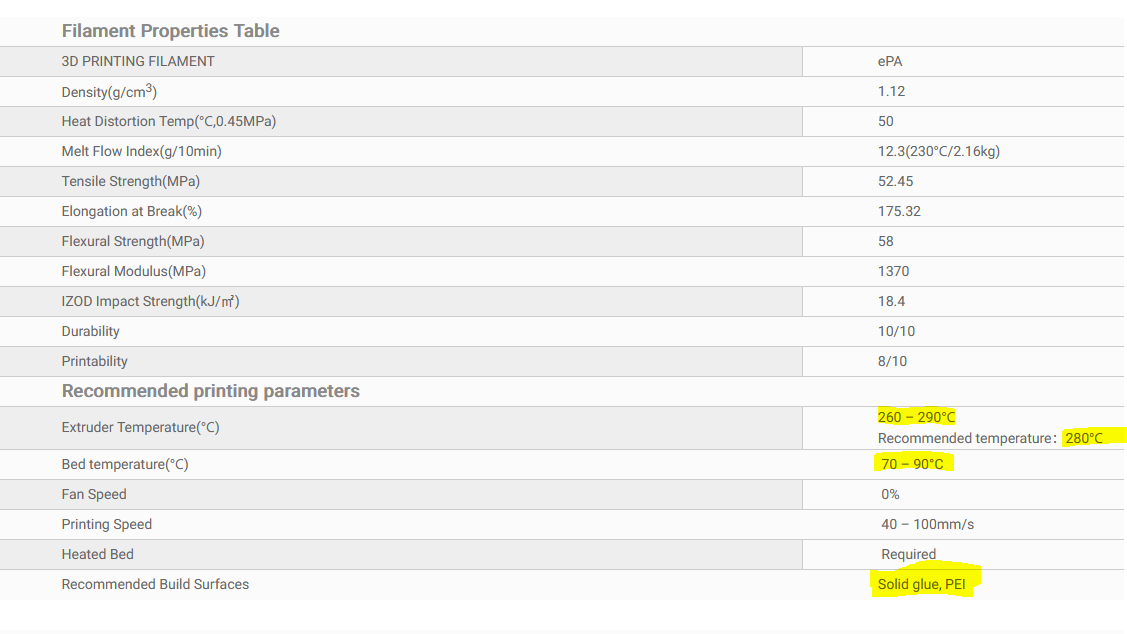Select highlighted 260 – 290°C extruder range

tap(916, 417)
